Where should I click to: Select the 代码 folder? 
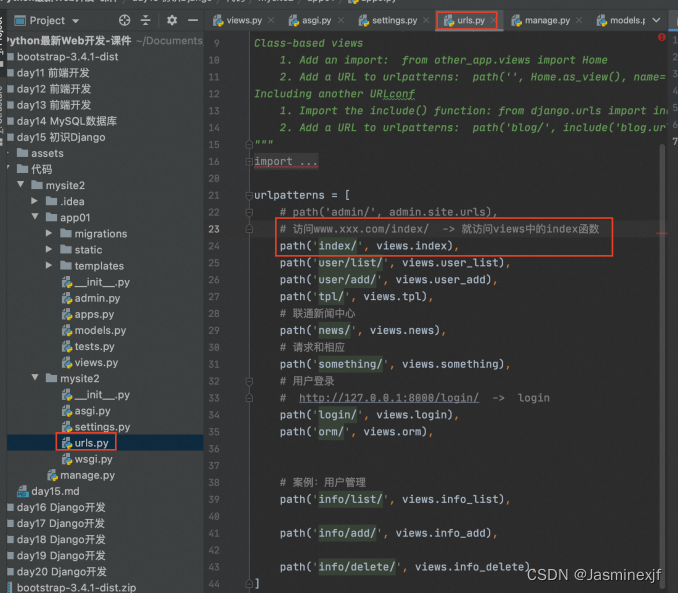pos(35,169)
